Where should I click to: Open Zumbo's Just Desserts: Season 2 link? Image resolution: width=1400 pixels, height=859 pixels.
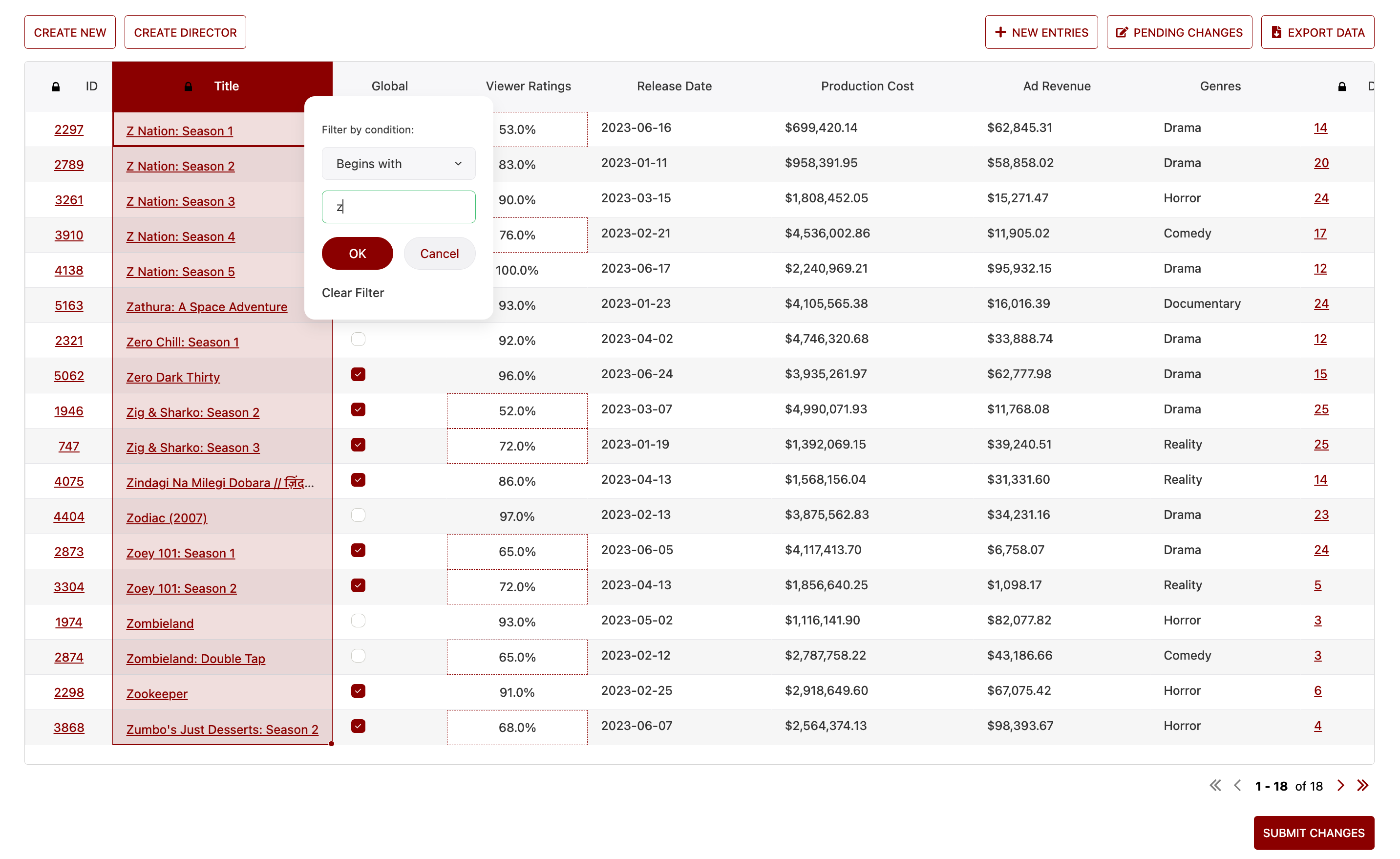click(x=222, y=730)
